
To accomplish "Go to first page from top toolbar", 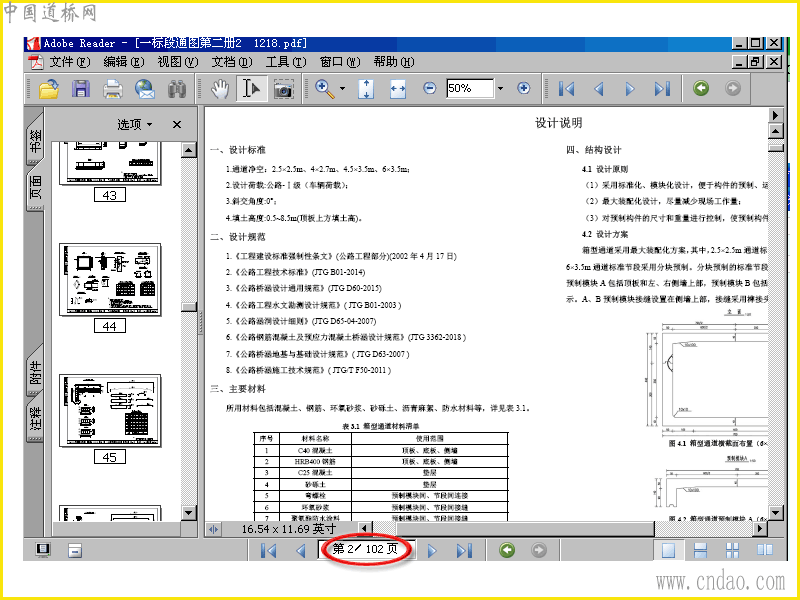I will coord(566,89).
